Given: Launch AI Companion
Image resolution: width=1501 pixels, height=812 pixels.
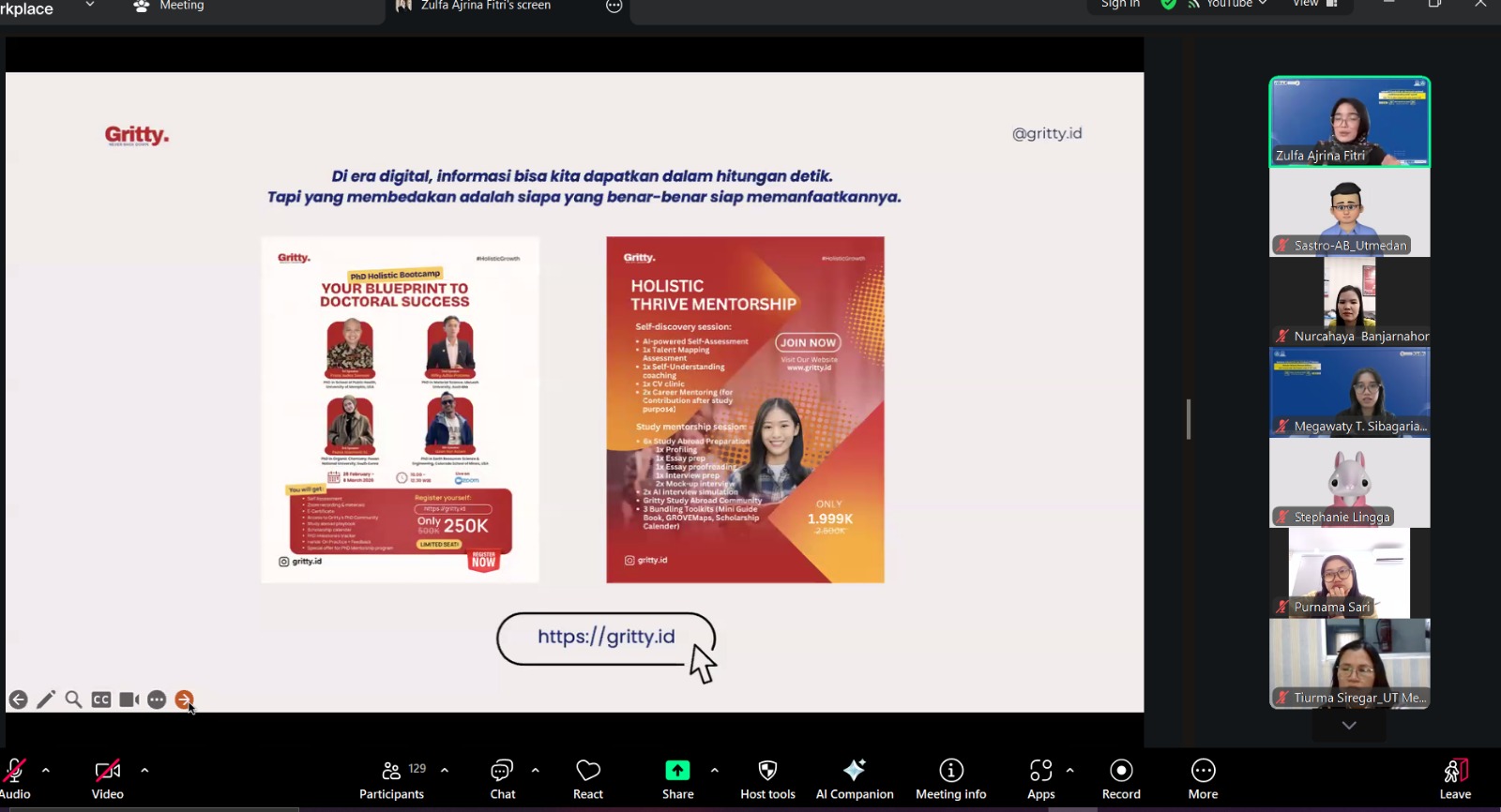Looking at the screenshot, I should pyautogui.click(x=854, y=778).
